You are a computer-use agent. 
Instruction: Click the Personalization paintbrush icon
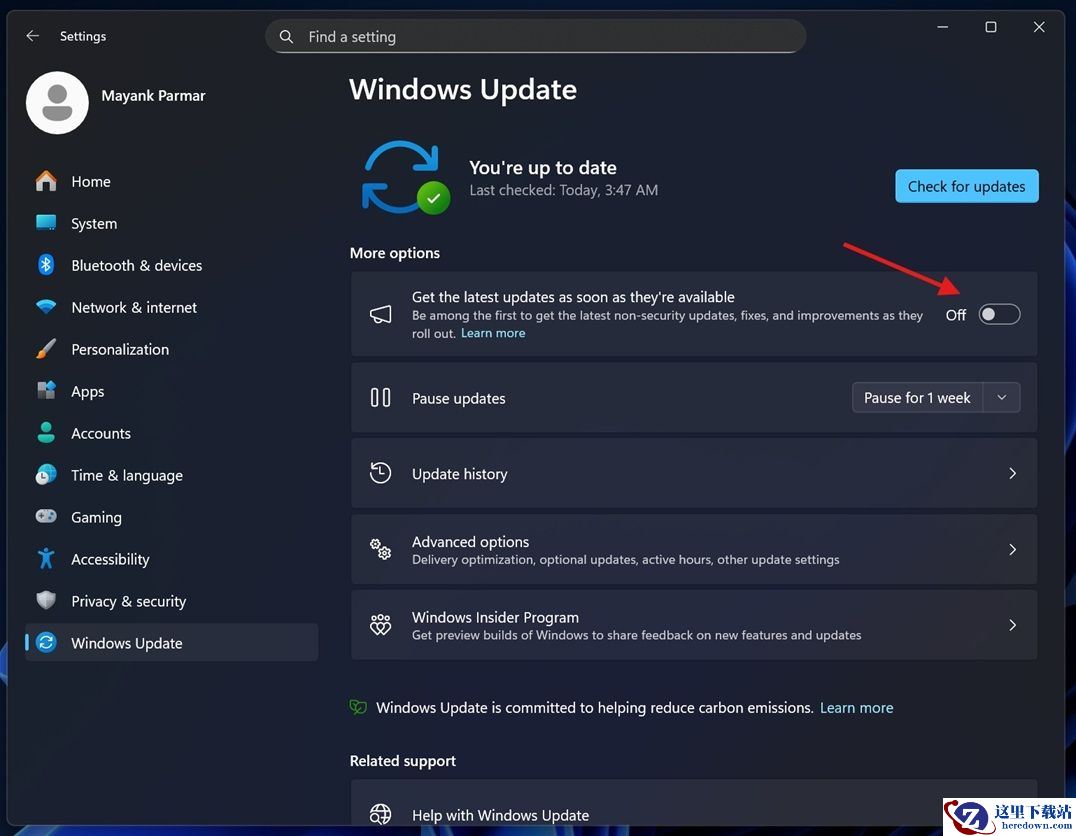click(46, 349)
